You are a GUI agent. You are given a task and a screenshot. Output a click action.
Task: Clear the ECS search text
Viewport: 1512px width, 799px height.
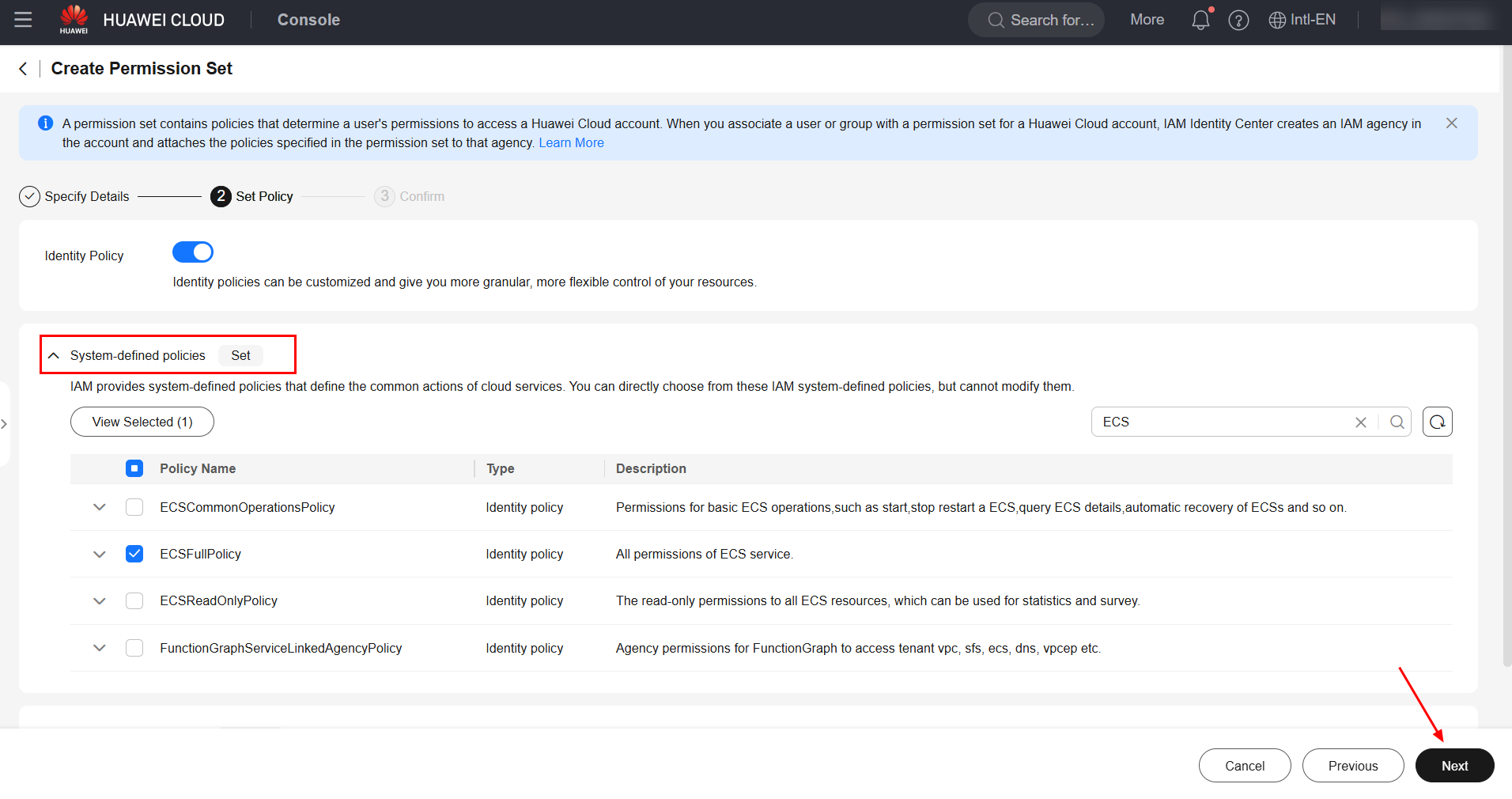pyautogui.click(x=1360, y=422)
